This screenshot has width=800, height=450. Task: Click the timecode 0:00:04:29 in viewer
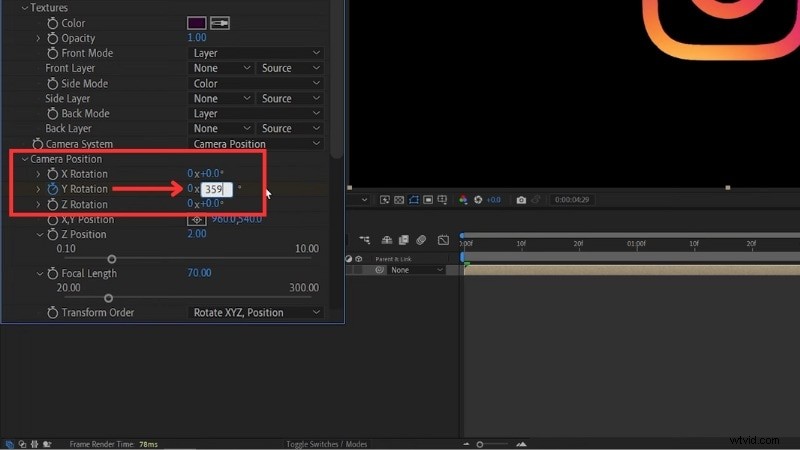pyautogui.click(x=571, y=199)
